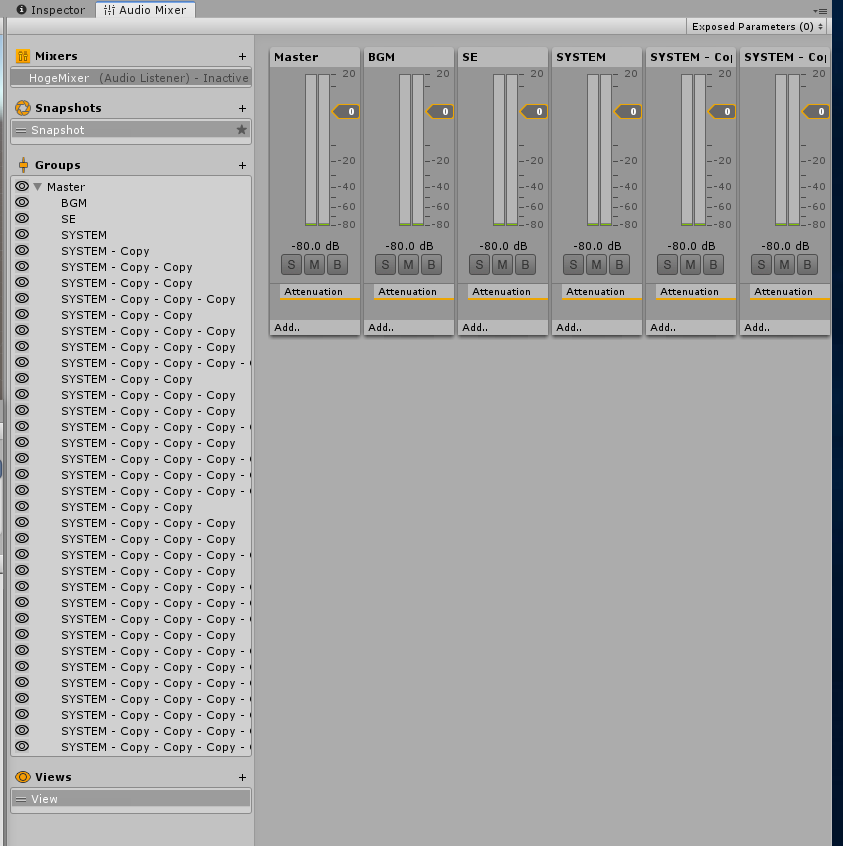Select the HogeMixer mixer entry
This screenshot has height=846, width=843.
point(131,78)
